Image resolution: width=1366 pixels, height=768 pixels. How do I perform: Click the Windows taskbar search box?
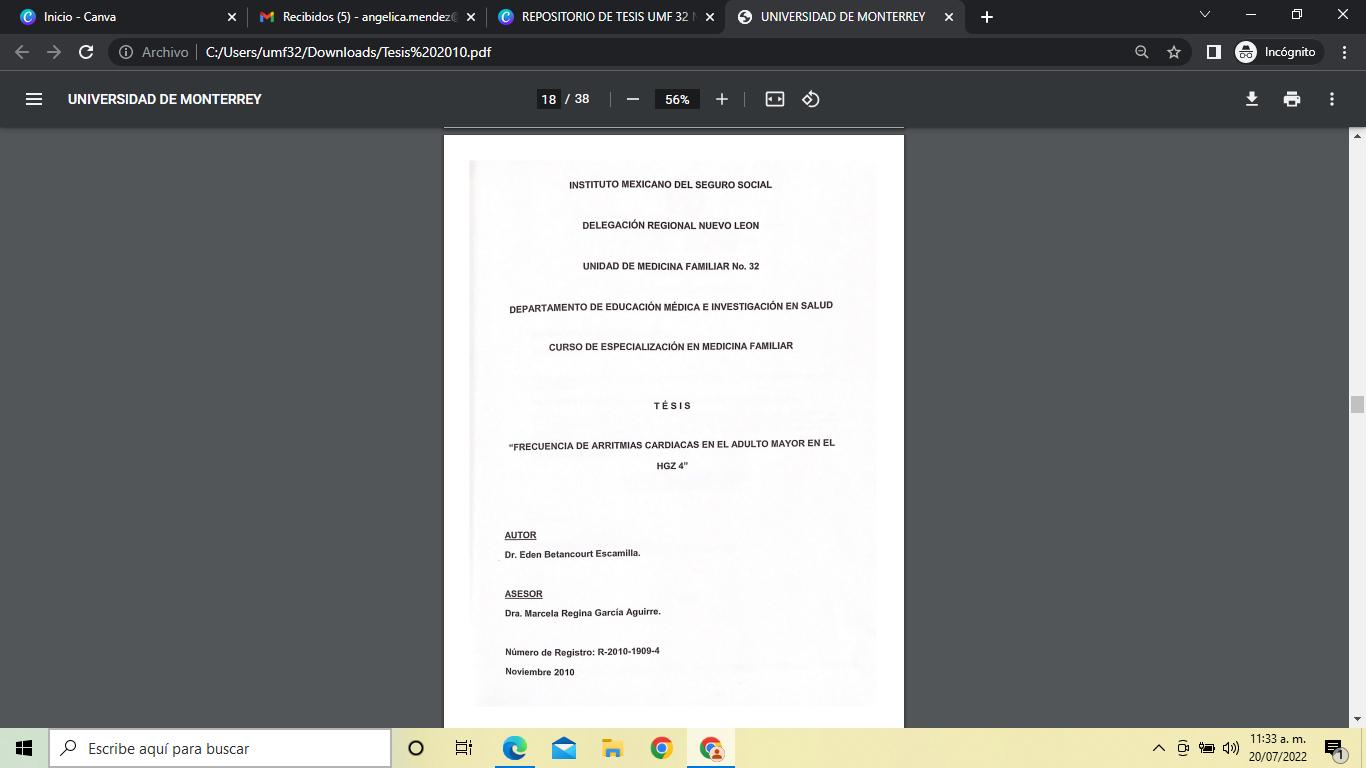[x=220, y=748]
